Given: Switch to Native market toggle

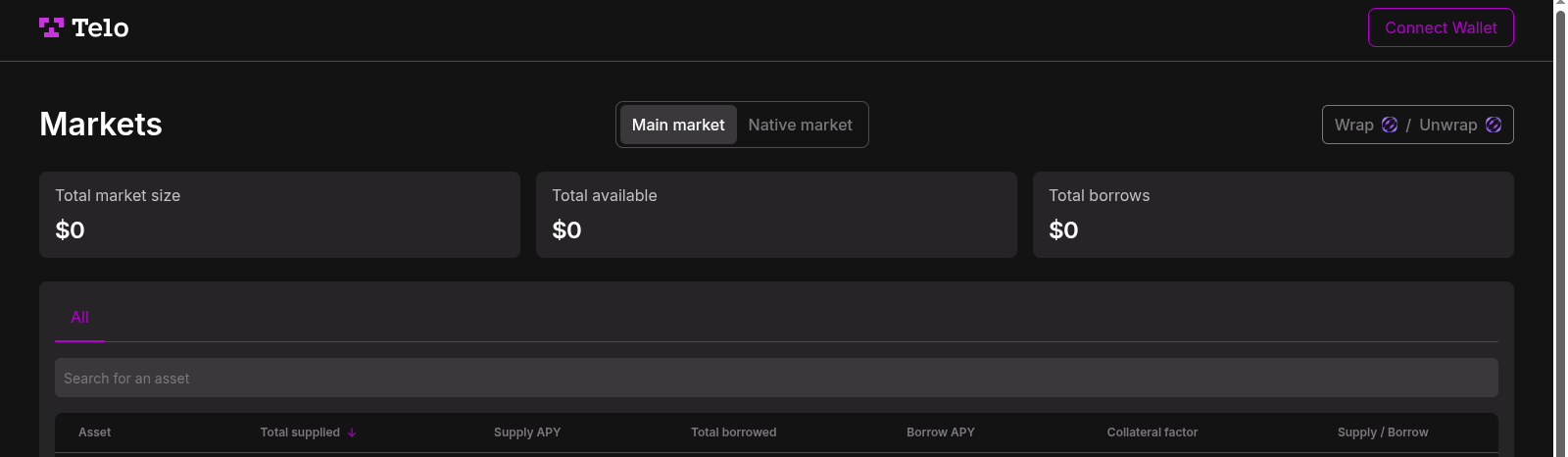Looking at the screenshot, I should pyautogui.click(x=800, y=125).
